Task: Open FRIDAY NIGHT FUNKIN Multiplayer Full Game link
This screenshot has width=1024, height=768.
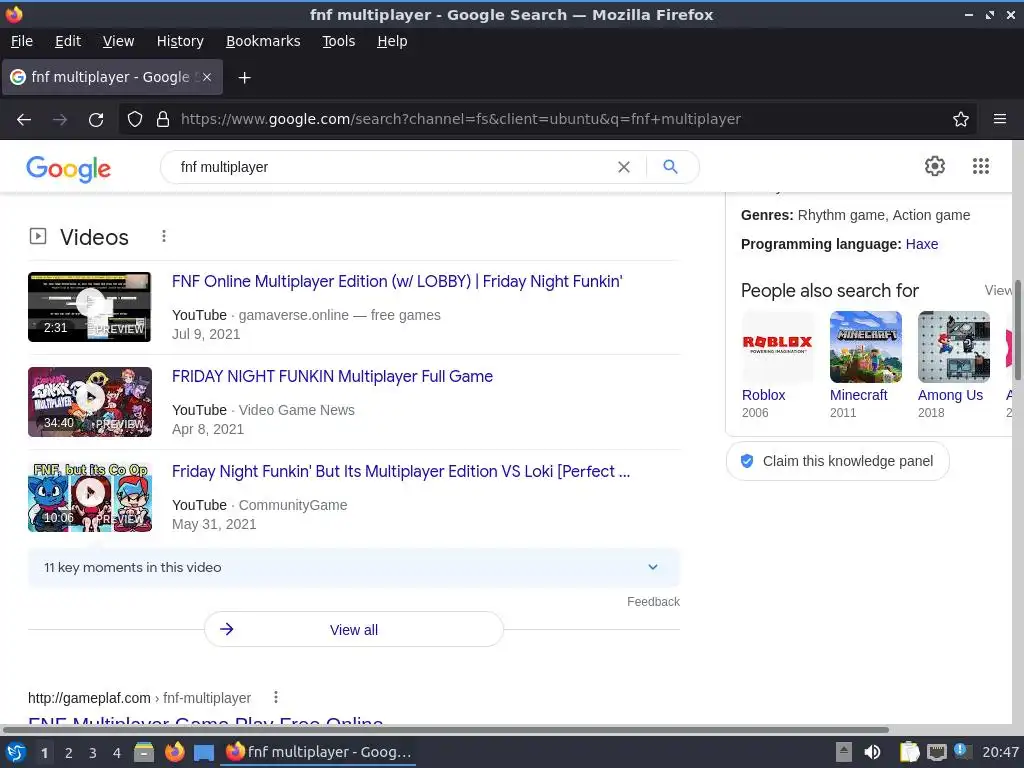Action: click(332, 377)
